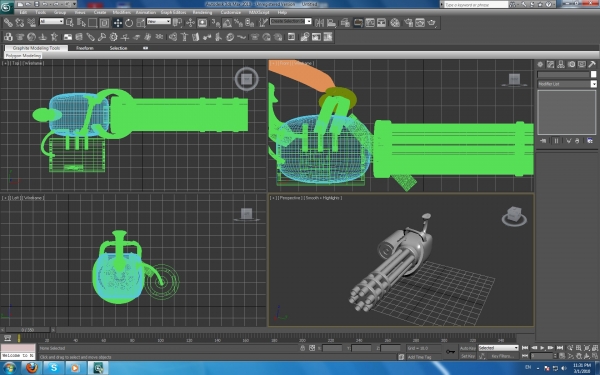Open Render Setup icon
The height and width of the screenshot is (375, 600).
click(409, 23)
